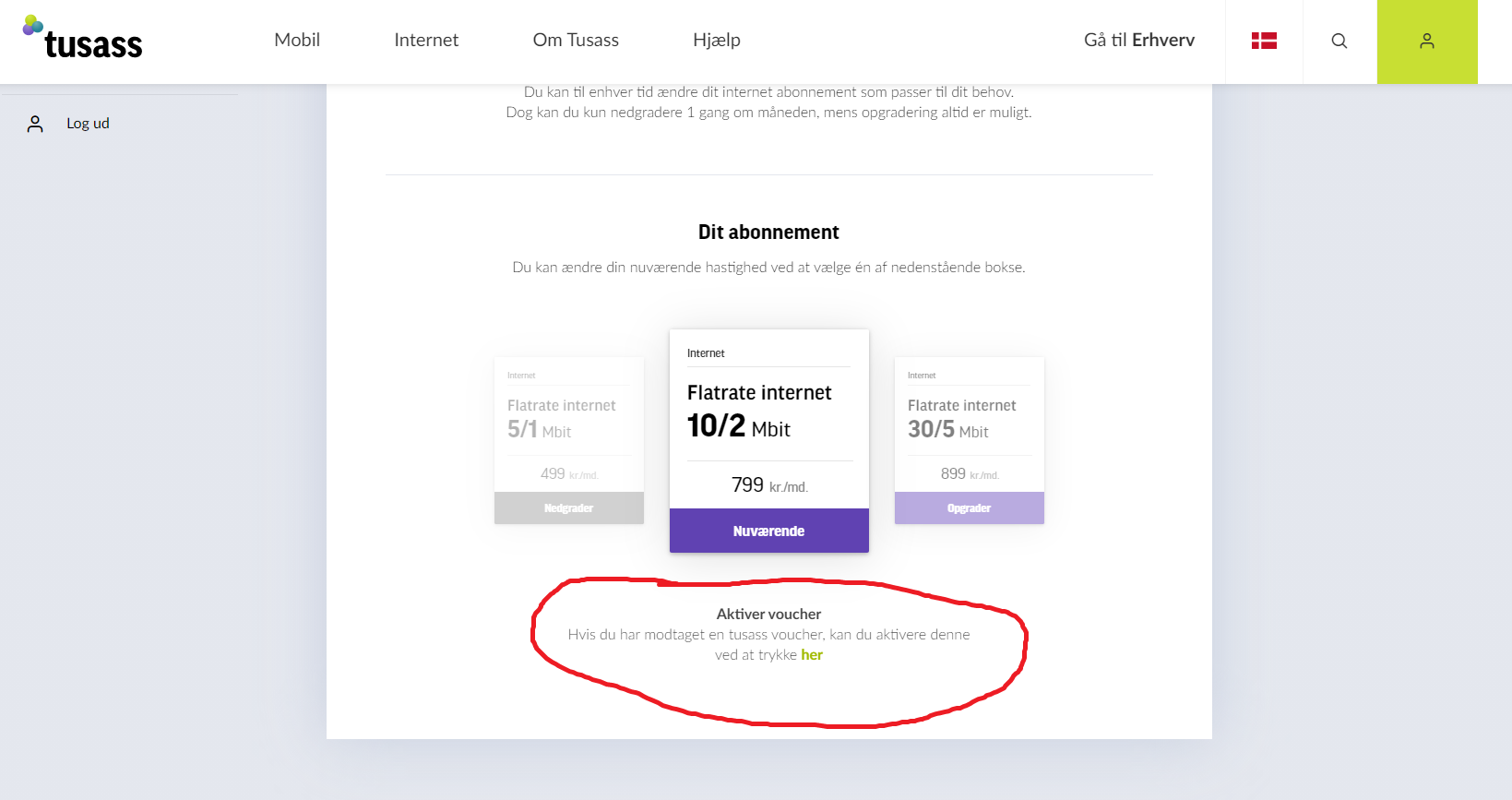
Task: Select the Flatrate internet 30/5 Mbit card
Action: point(970,440)
